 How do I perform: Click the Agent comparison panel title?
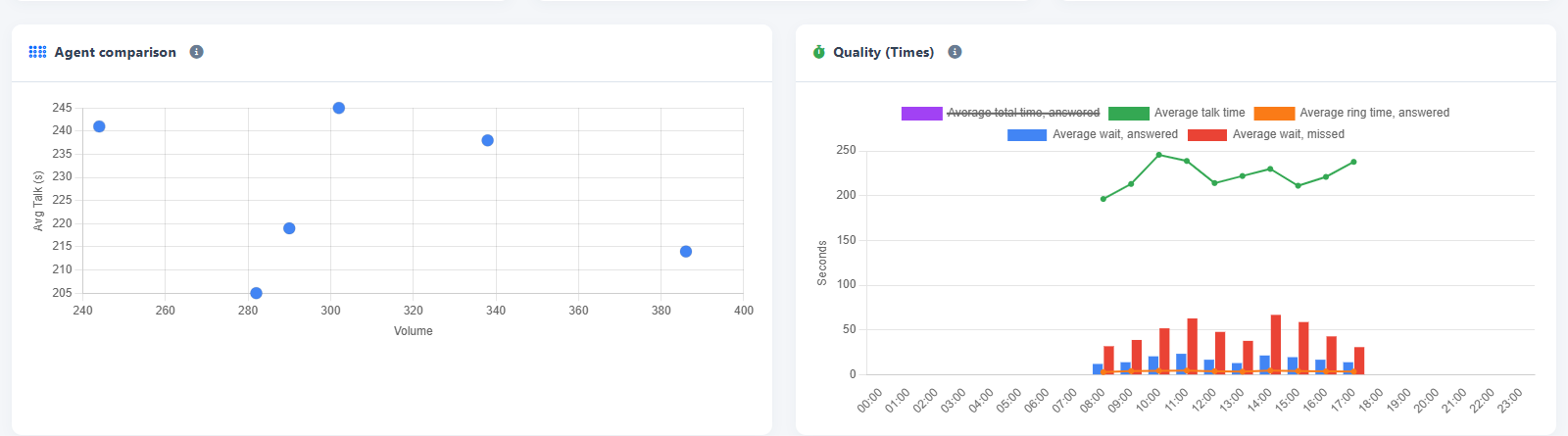pyautogui.click(x=116, y=52)
